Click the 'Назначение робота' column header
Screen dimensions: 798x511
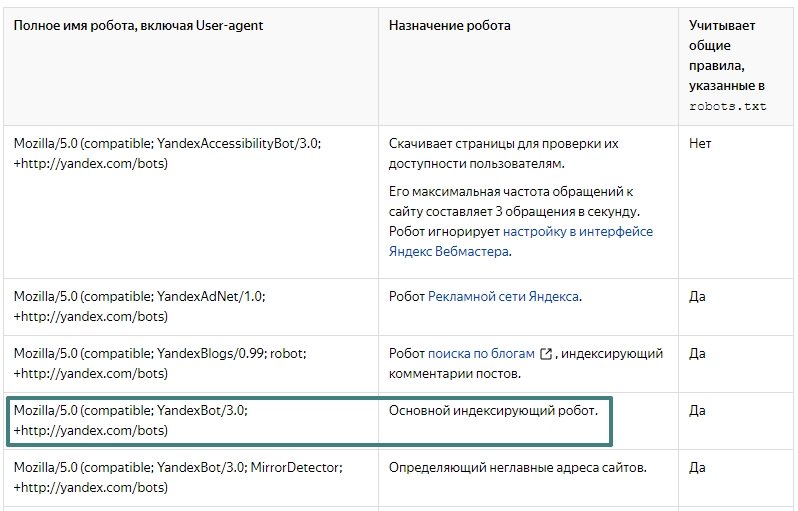pos(449,26)
